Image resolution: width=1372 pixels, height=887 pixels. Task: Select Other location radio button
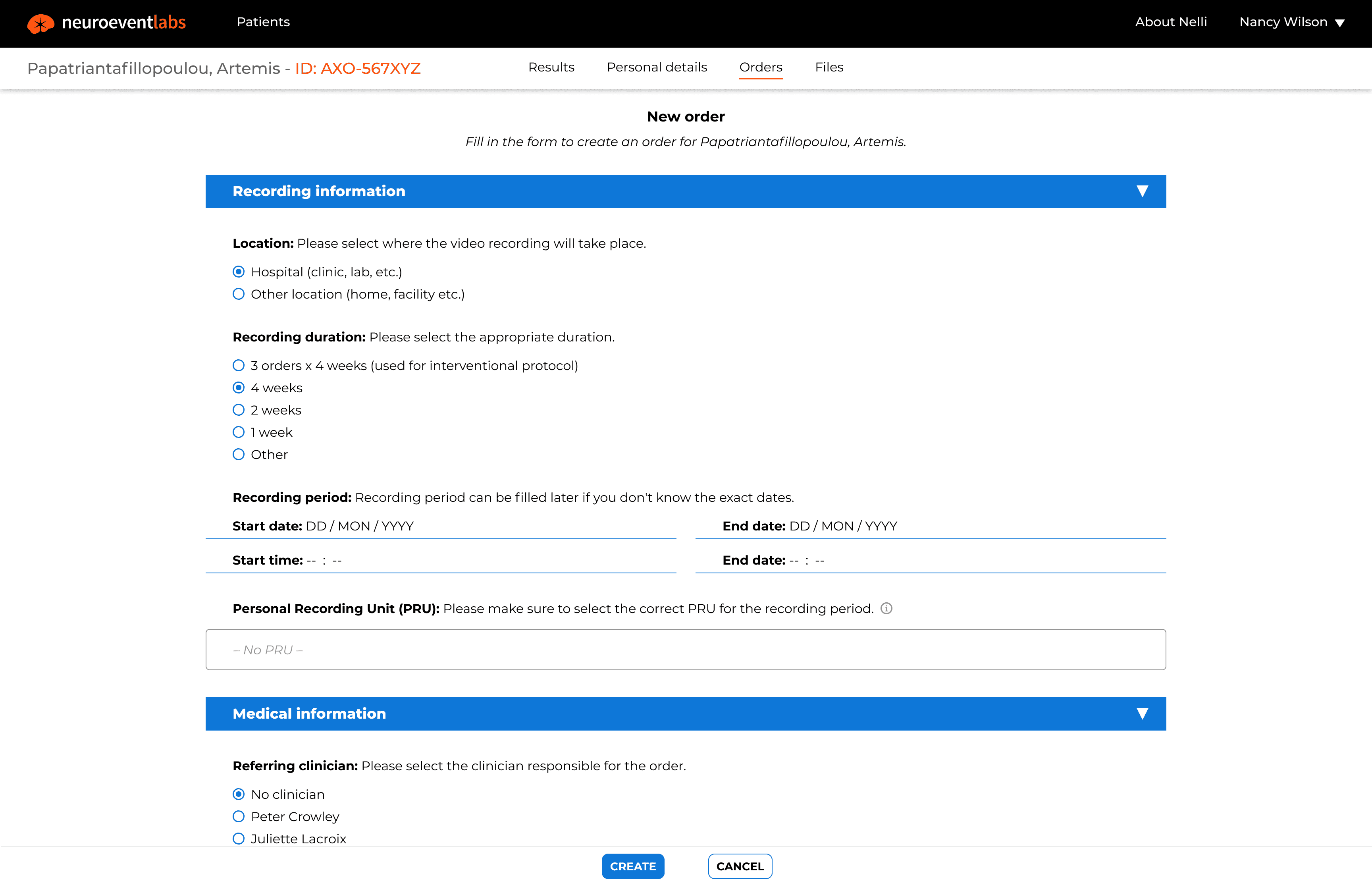(x=238, y=294)
